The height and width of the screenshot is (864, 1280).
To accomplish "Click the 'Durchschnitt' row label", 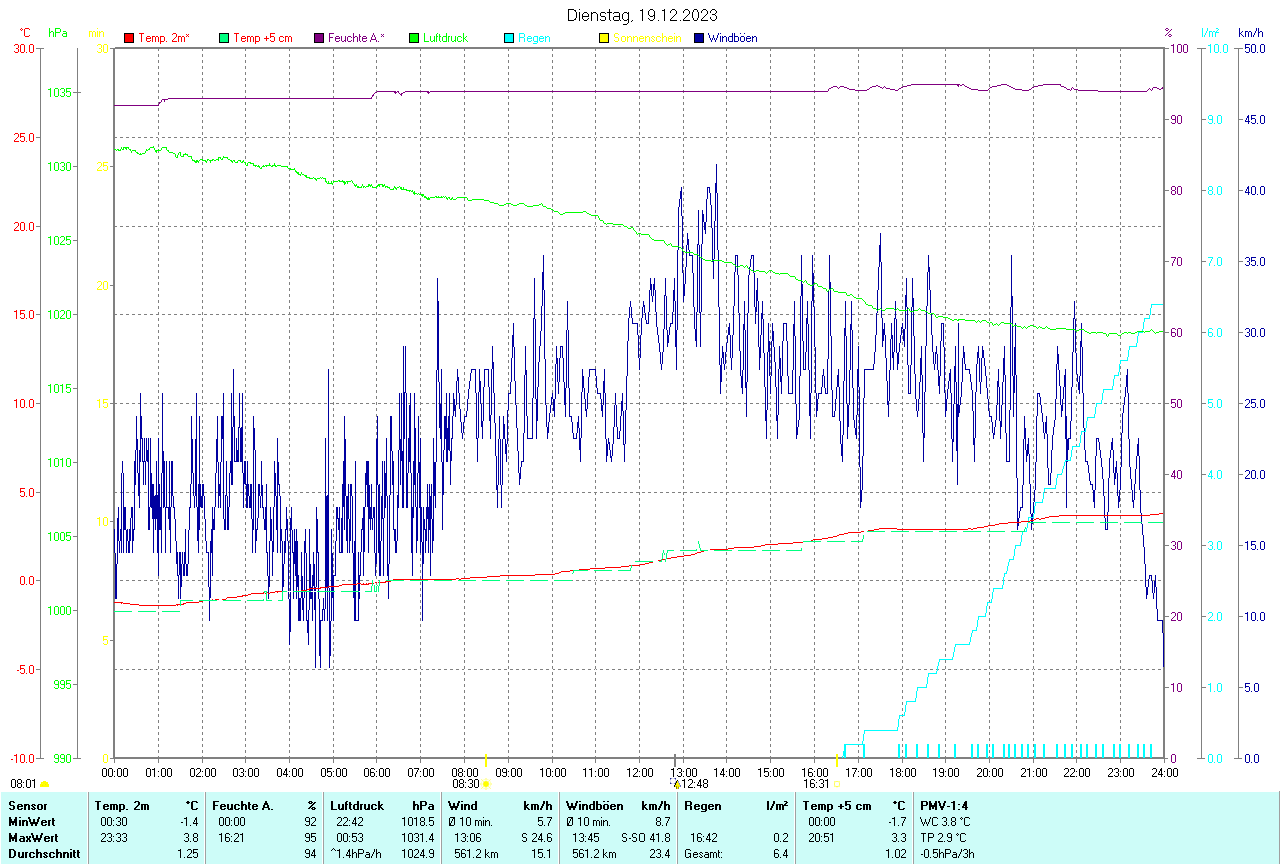I will click(x=43, y=854).
